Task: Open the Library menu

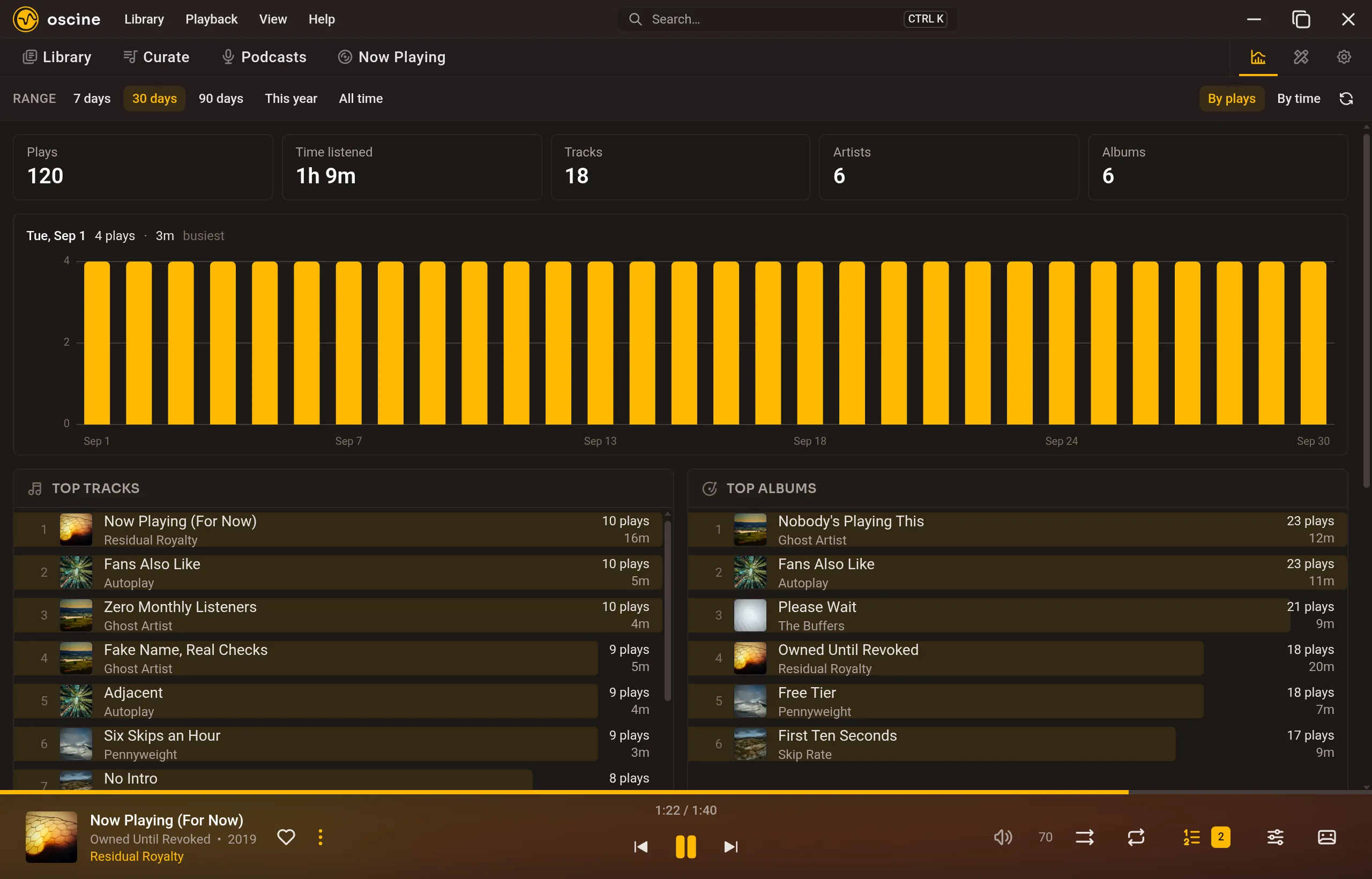Action: [x=144, y=19]
